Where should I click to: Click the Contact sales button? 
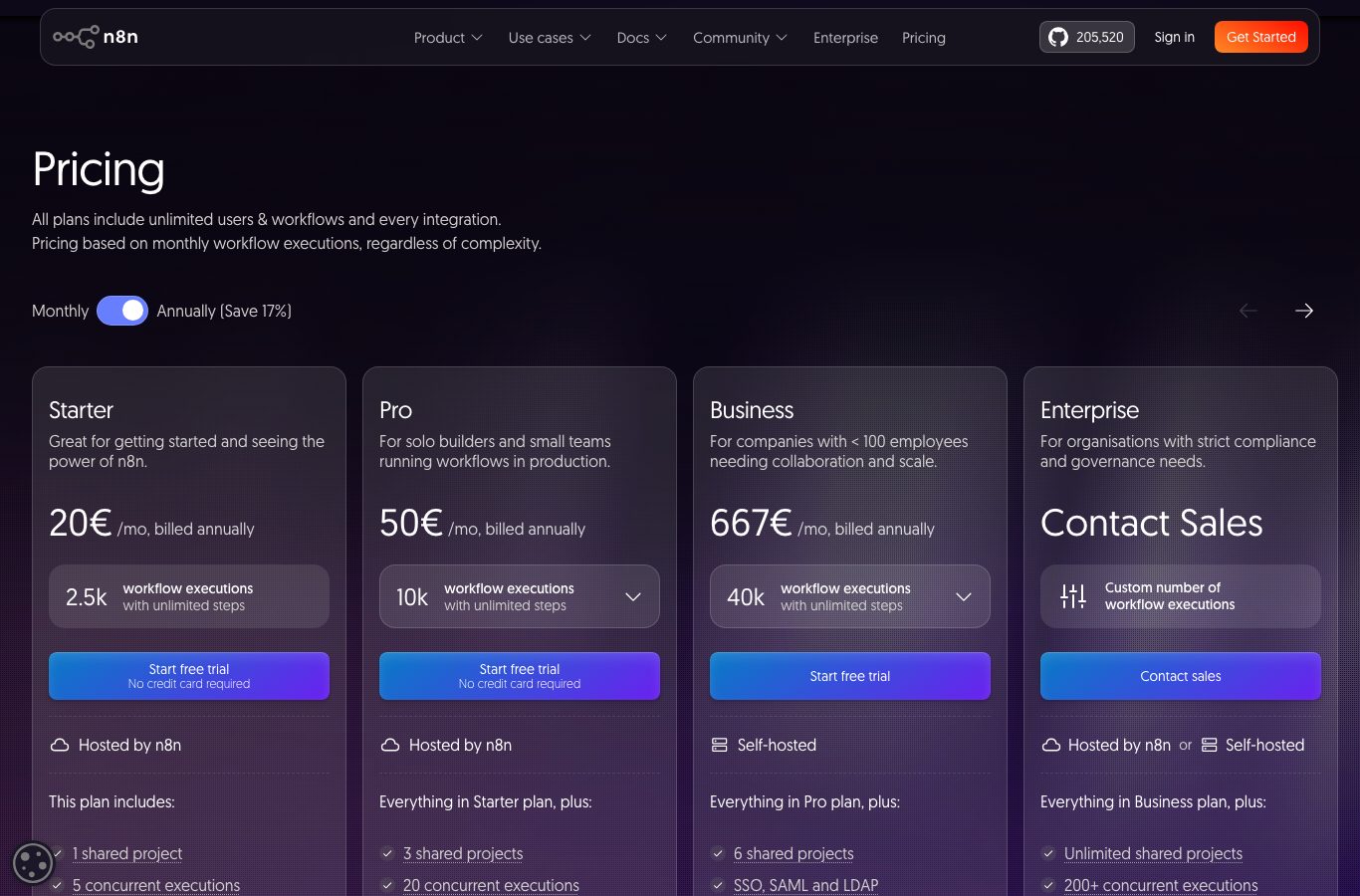point(1181,676)
